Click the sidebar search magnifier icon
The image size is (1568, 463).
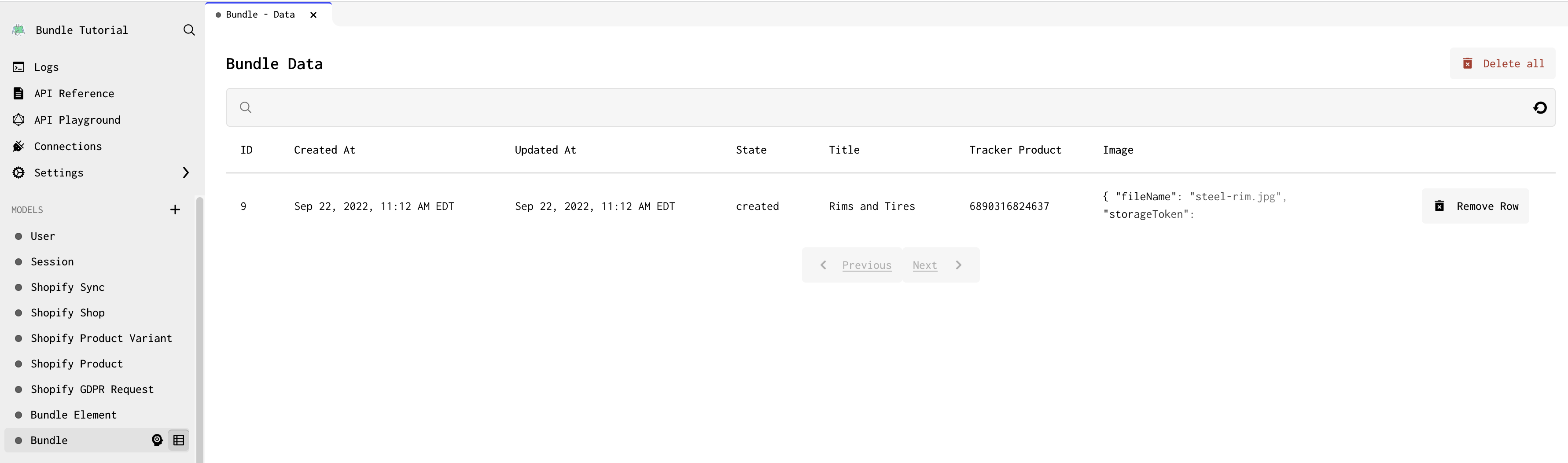click(189, 30)
